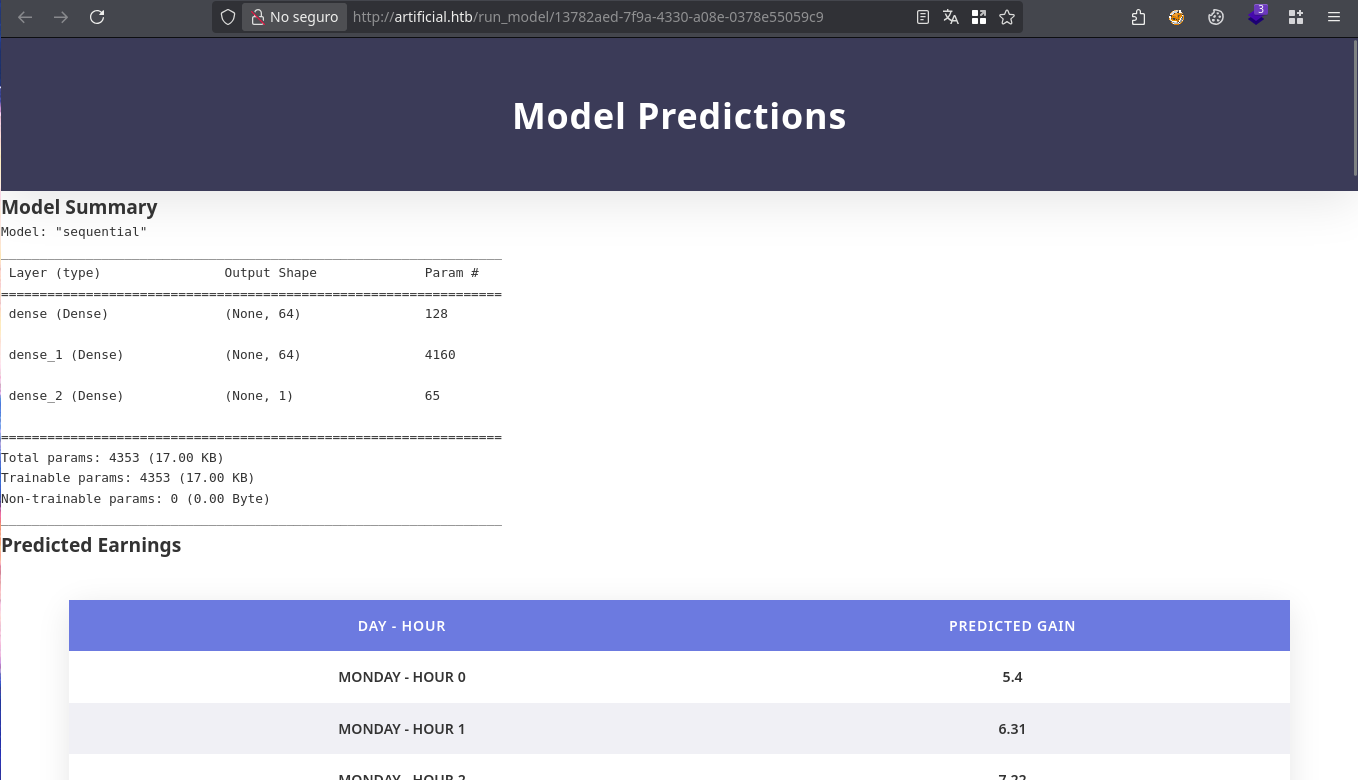Click the 'DAY - HOUR' table header

402,626
